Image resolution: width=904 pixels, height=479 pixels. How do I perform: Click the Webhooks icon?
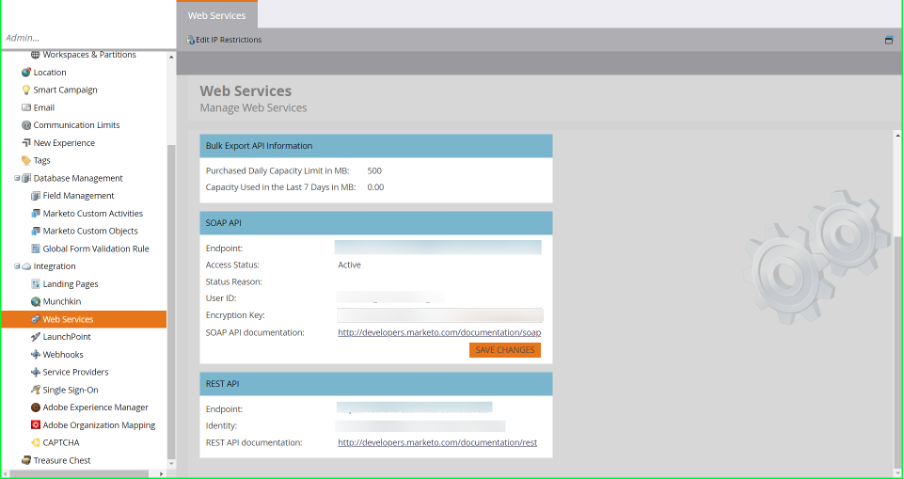click(35, 354)
